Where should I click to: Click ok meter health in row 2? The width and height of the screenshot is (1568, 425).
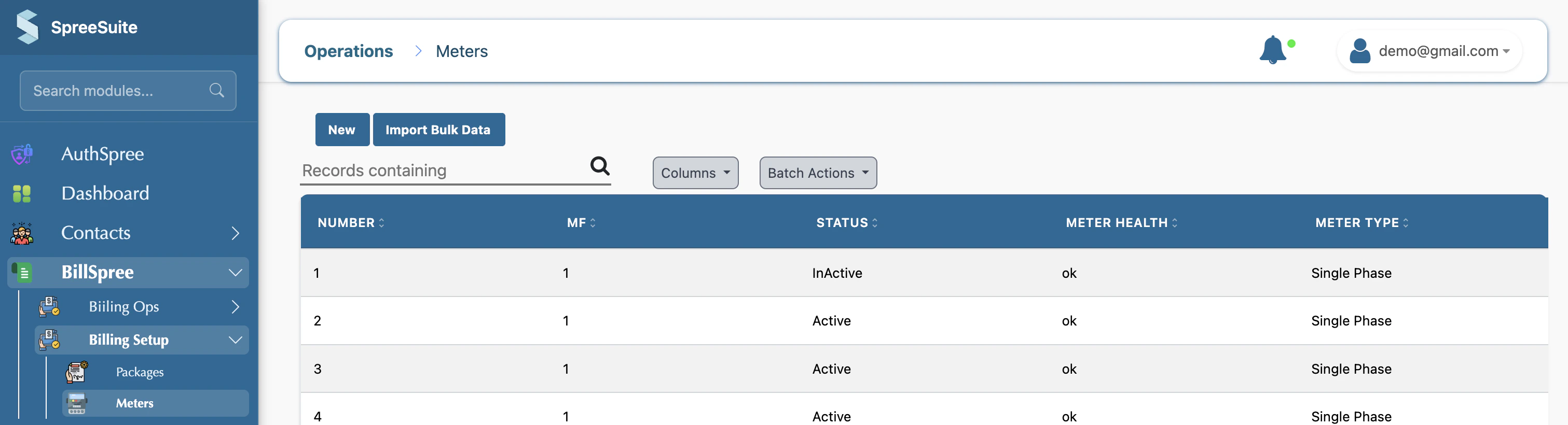pyautogui.click(x=1069, y=320)
